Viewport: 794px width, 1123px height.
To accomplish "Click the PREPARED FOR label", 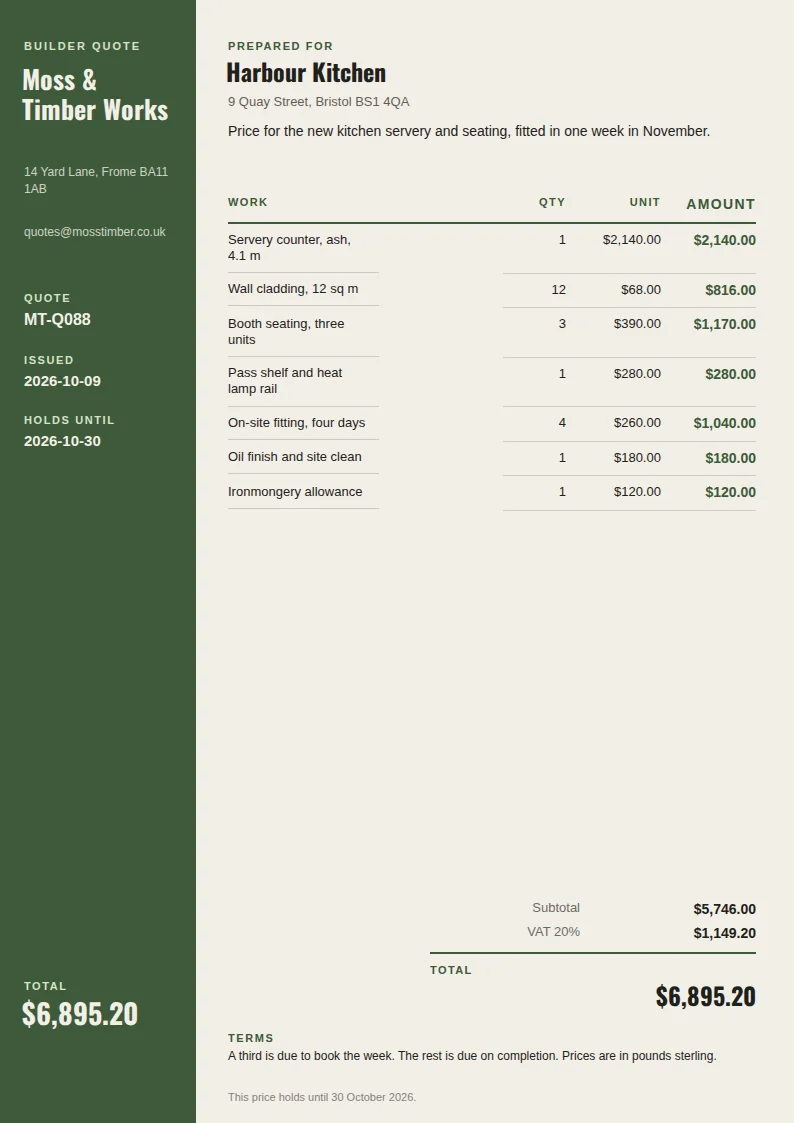I will pyautogui.click(x=281, y=46).
